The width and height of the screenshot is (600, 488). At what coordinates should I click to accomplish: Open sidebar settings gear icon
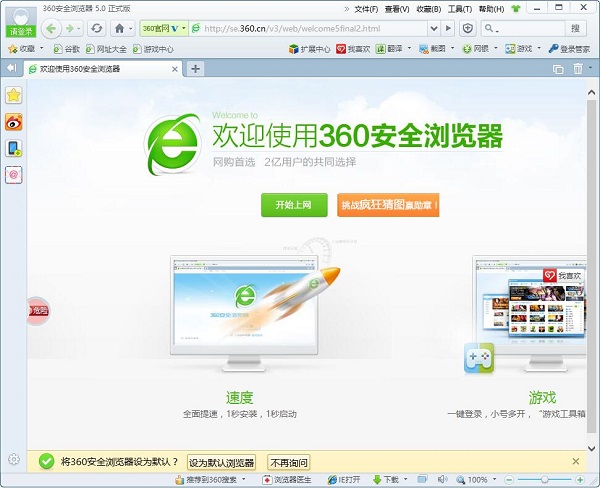coord(14,460)
